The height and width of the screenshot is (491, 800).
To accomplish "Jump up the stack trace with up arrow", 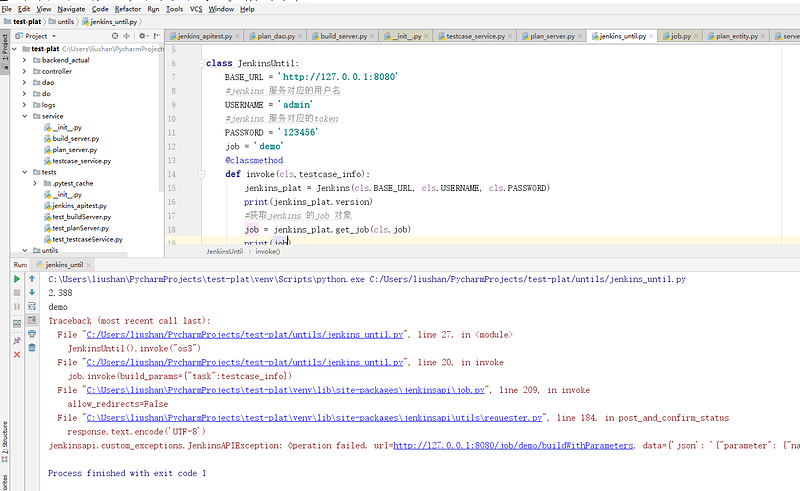I will click(x=32, y=279).
